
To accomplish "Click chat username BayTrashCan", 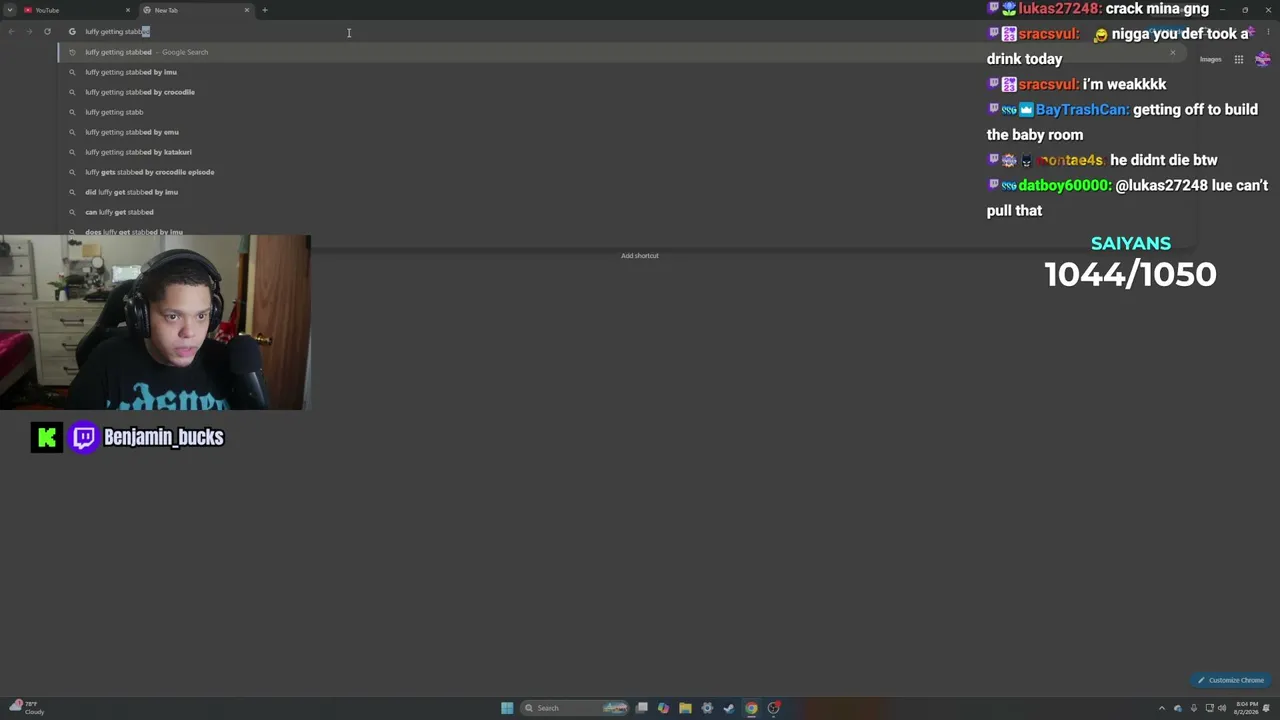I will 1082,110.
